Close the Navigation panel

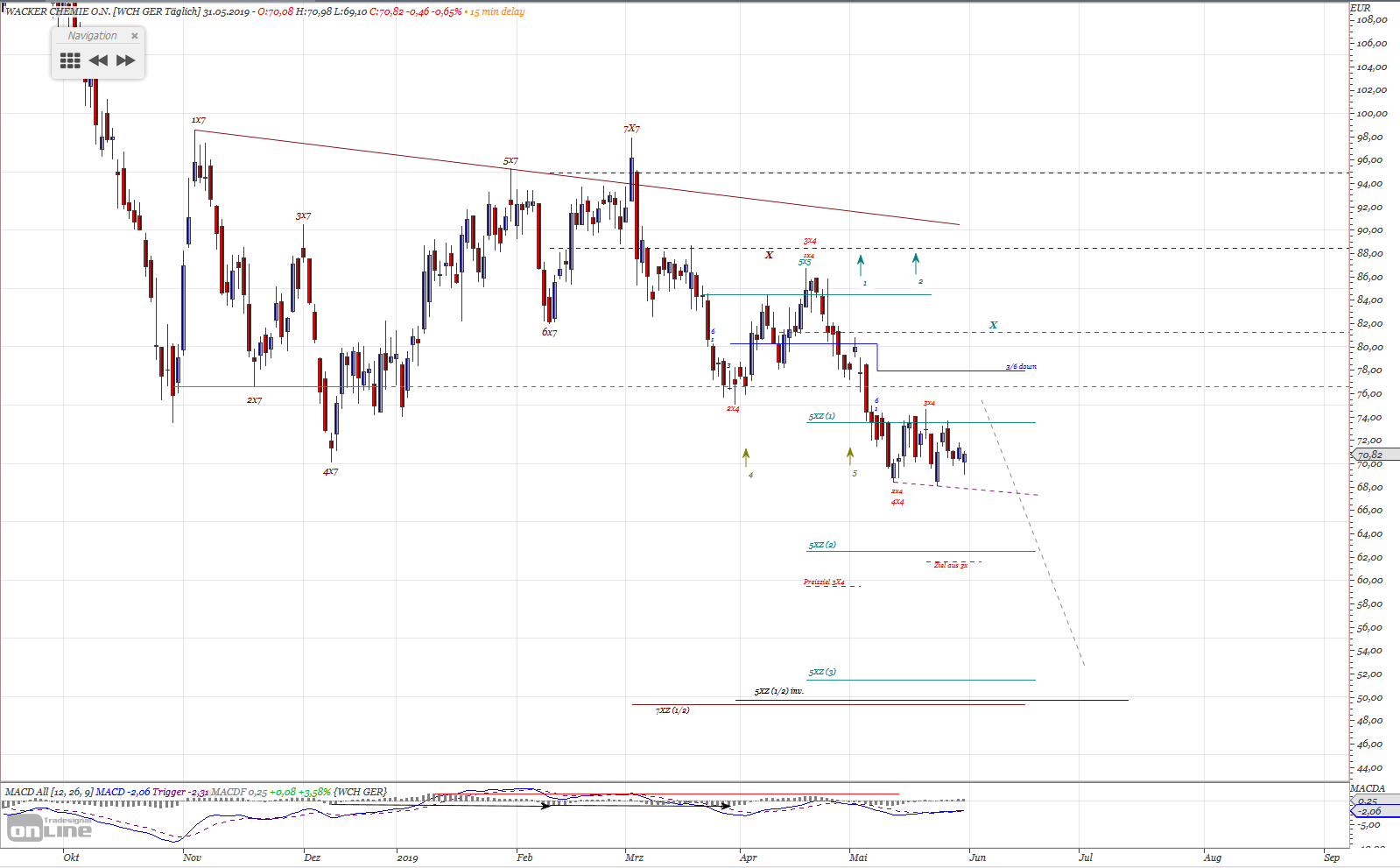(134, 36)
